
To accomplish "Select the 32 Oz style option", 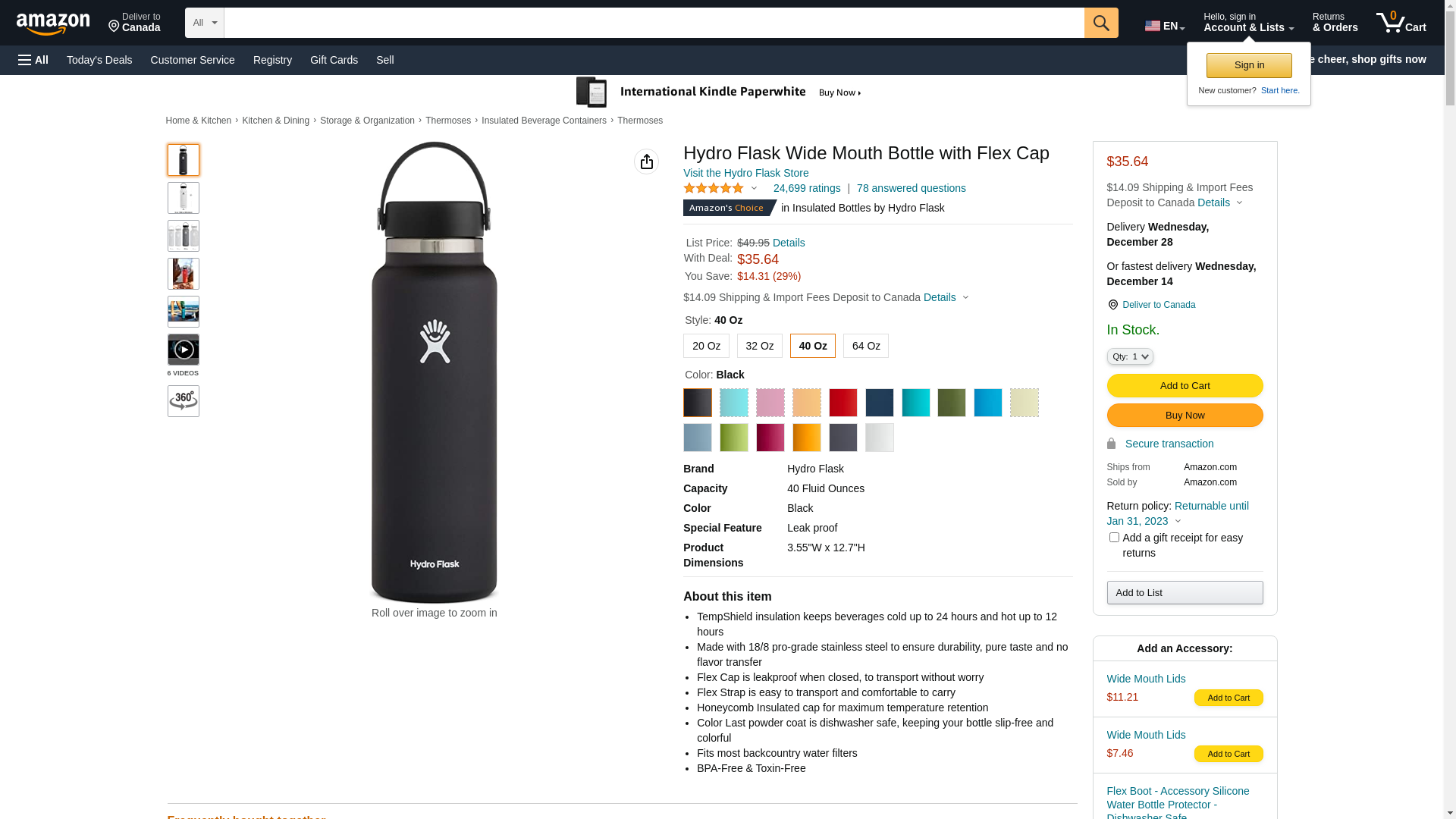I will (x=759, y=346).
